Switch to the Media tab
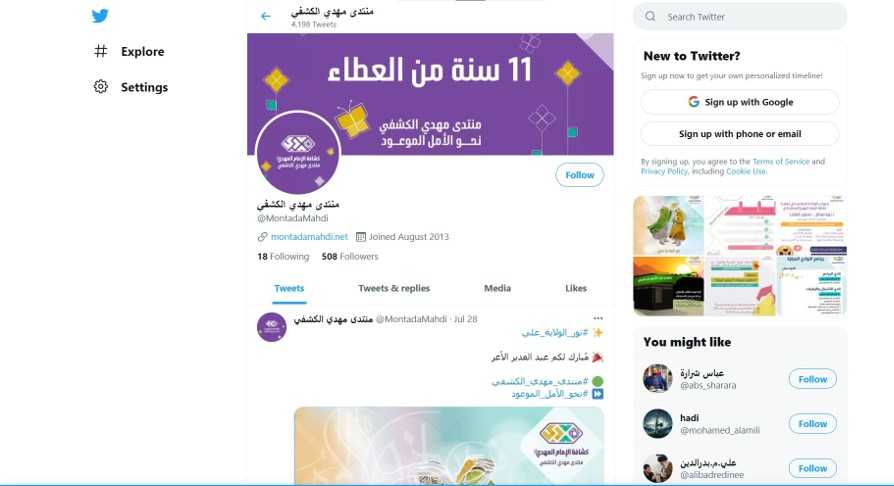The image size is (894, 486). coord(497,289)
